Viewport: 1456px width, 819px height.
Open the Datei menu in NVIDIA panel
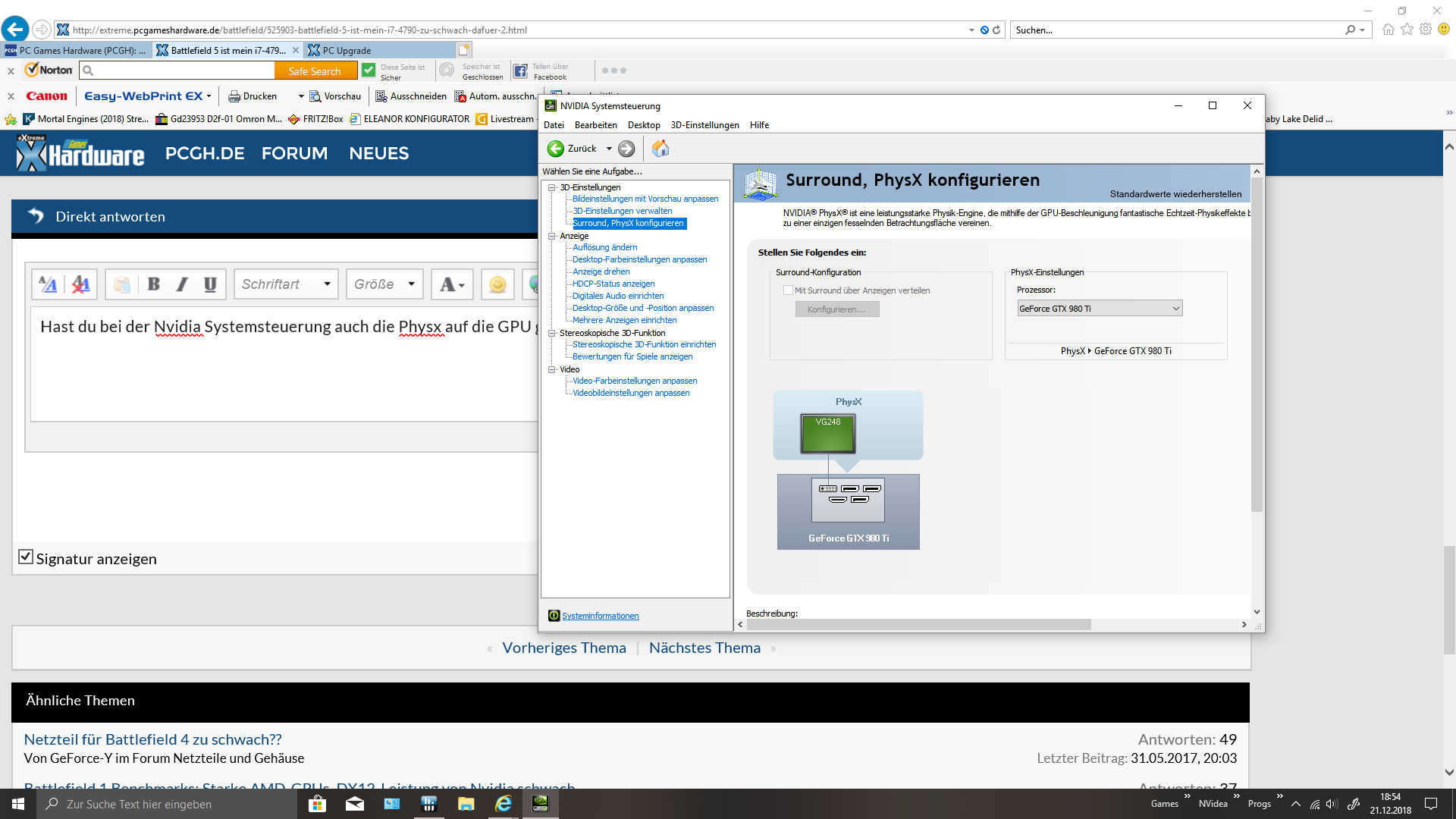coord(554,125)
